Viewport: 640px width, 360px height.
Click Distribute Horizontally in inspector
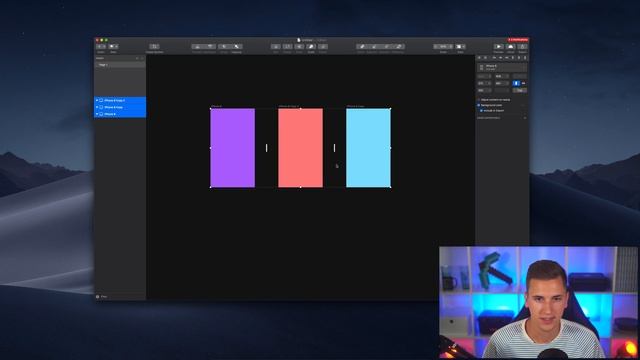point(479,58)
